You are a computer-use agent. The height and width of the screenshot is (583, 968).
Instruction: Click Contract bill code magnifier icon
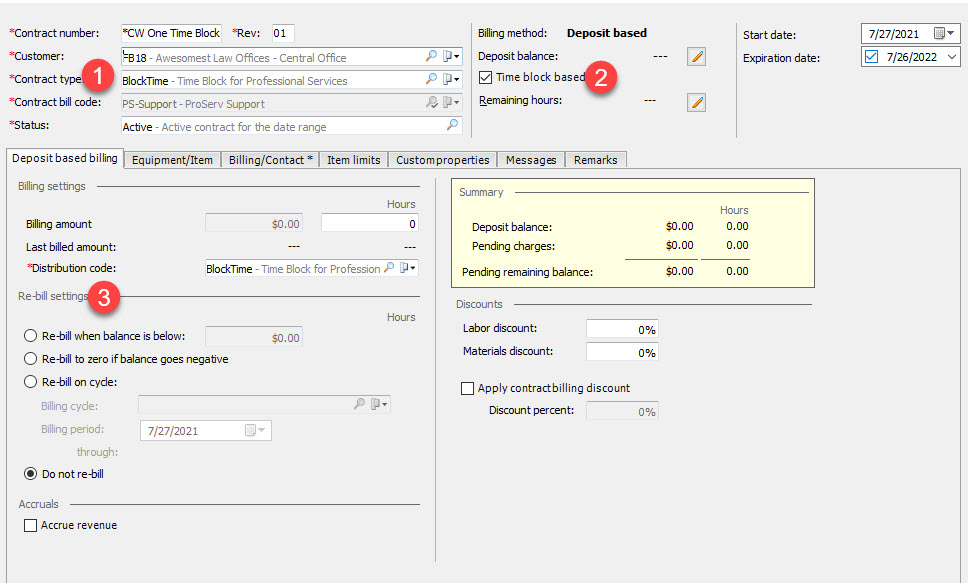coord(432,103)
